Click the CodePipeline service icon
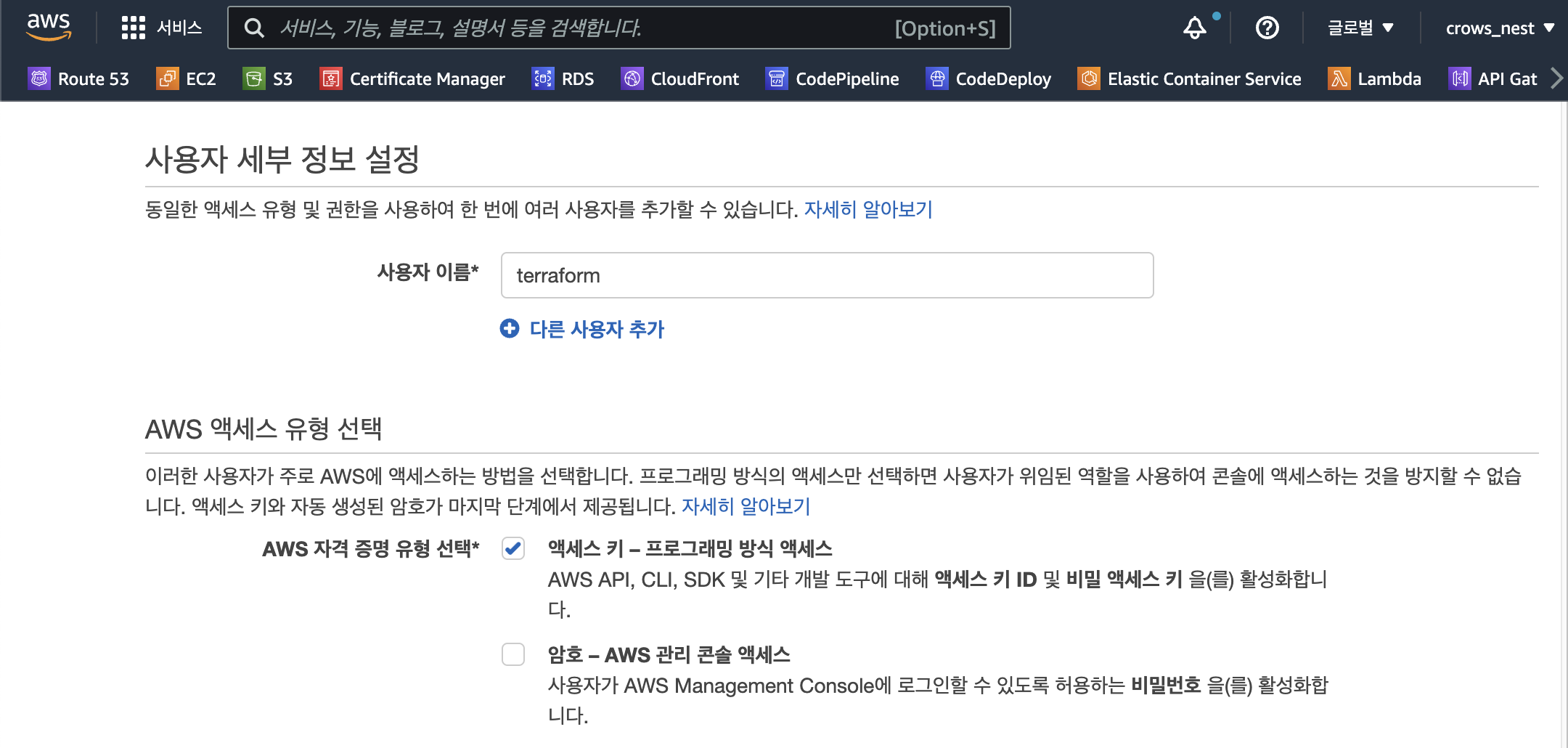The width and height of the screenshot is (1568, 748). 777,78
